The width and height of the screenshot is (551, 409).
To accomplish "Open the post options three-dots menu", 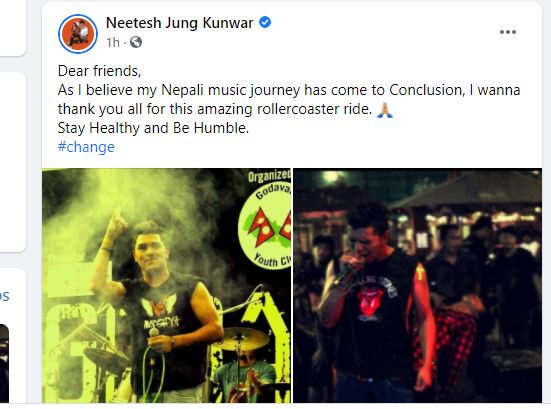I will (508, 32).
